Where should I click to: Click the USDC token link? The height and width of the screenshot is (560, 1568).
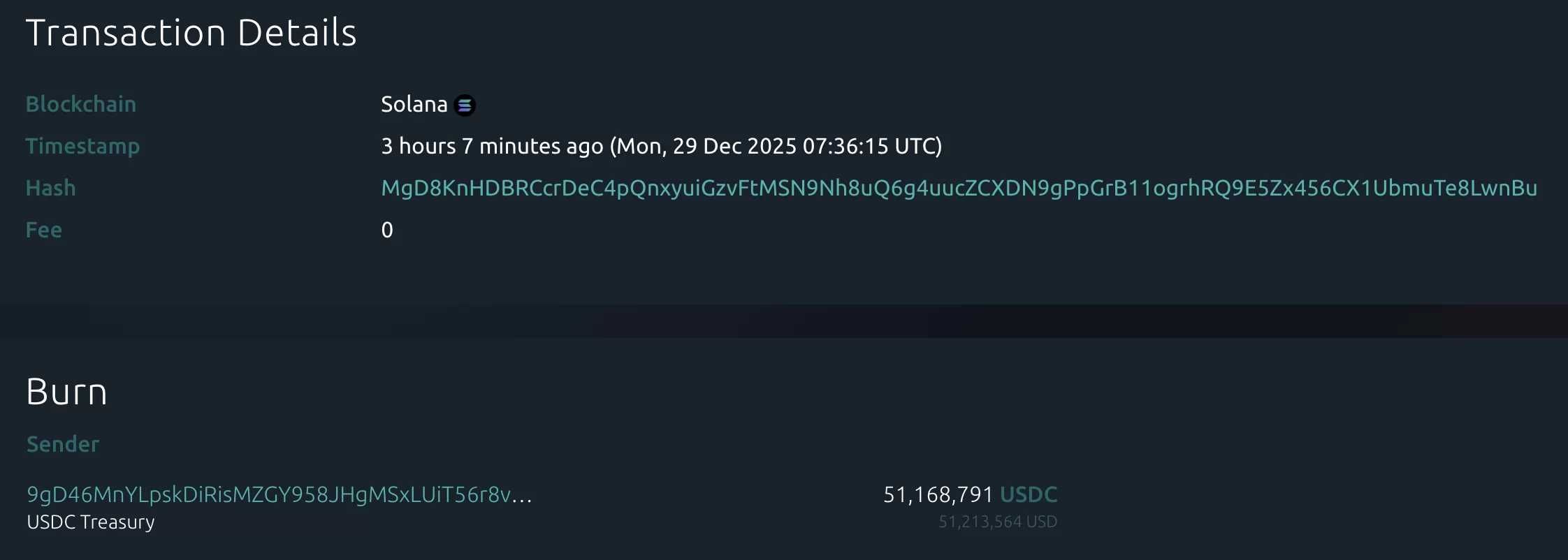[1029, 494]
